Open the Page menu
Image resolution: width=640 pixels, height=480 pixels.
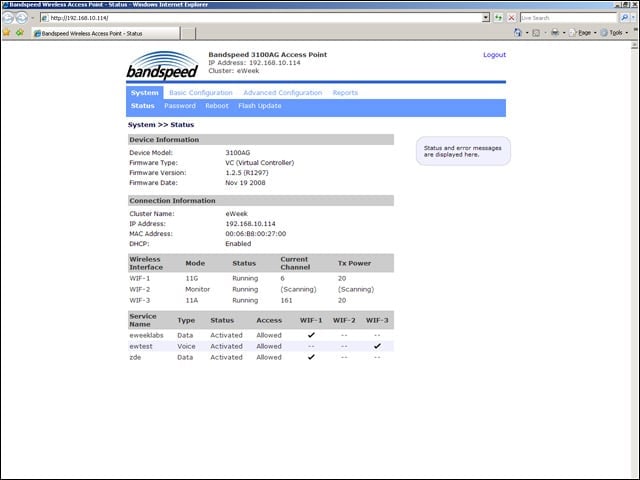point(582,33)
